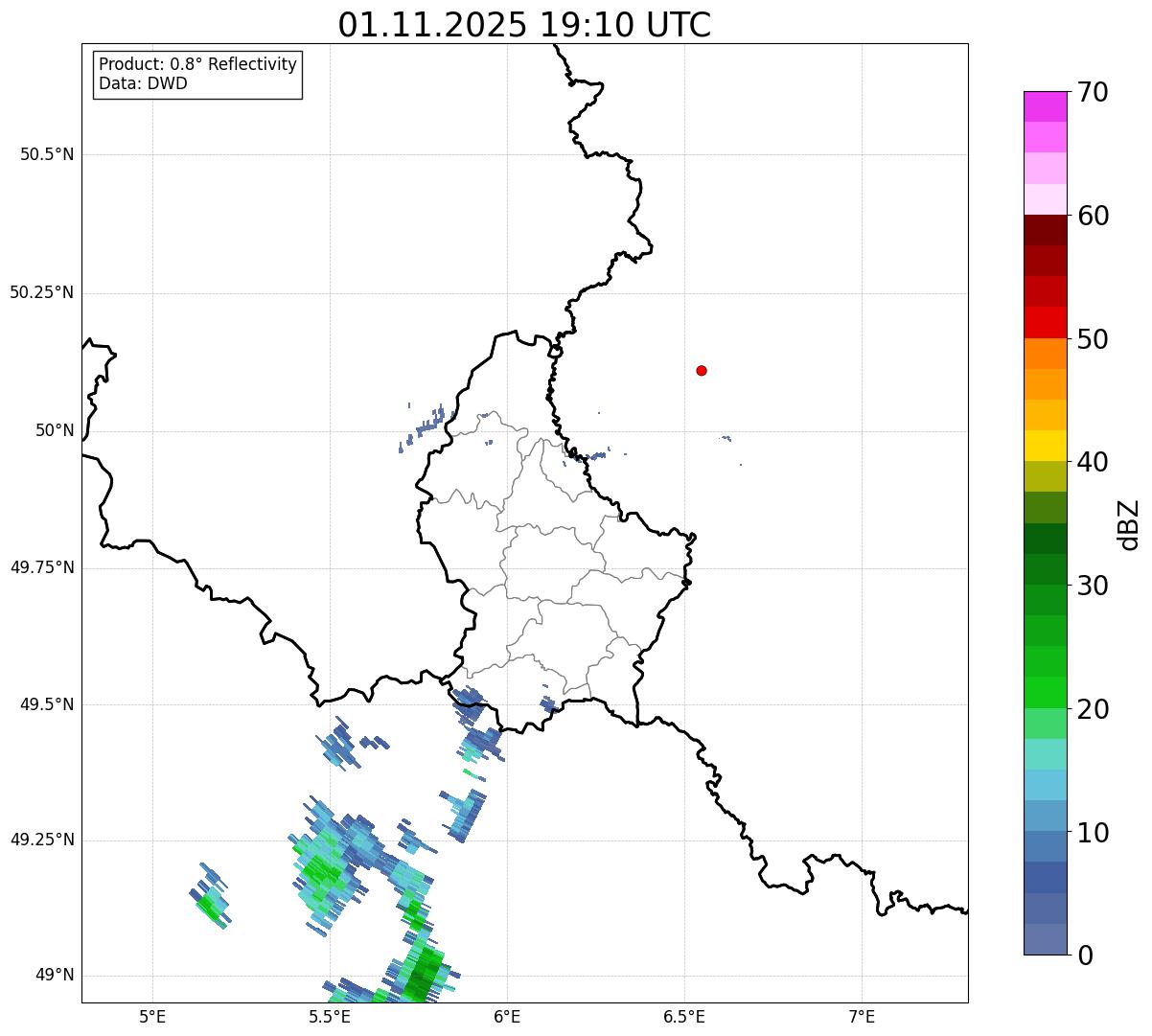This screenshot has height=1036, width=1152.
Task: Click the 50.5°N latitude label
Action: coord(47,155)
